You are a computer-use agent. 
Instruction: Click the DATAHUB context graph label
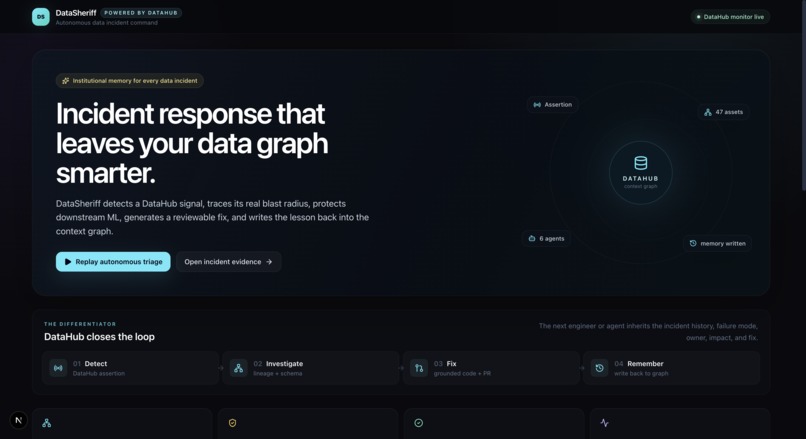click(640, 182)
